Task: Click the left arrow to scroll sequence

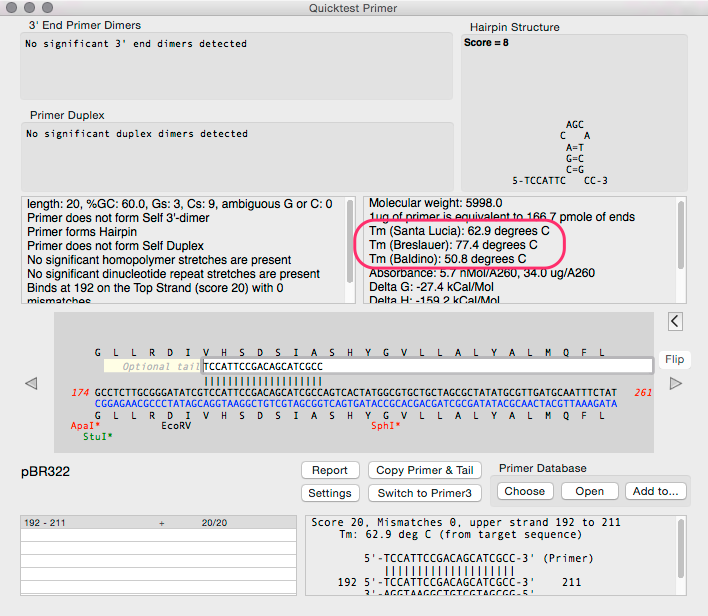Action: (x=31, y=383)
